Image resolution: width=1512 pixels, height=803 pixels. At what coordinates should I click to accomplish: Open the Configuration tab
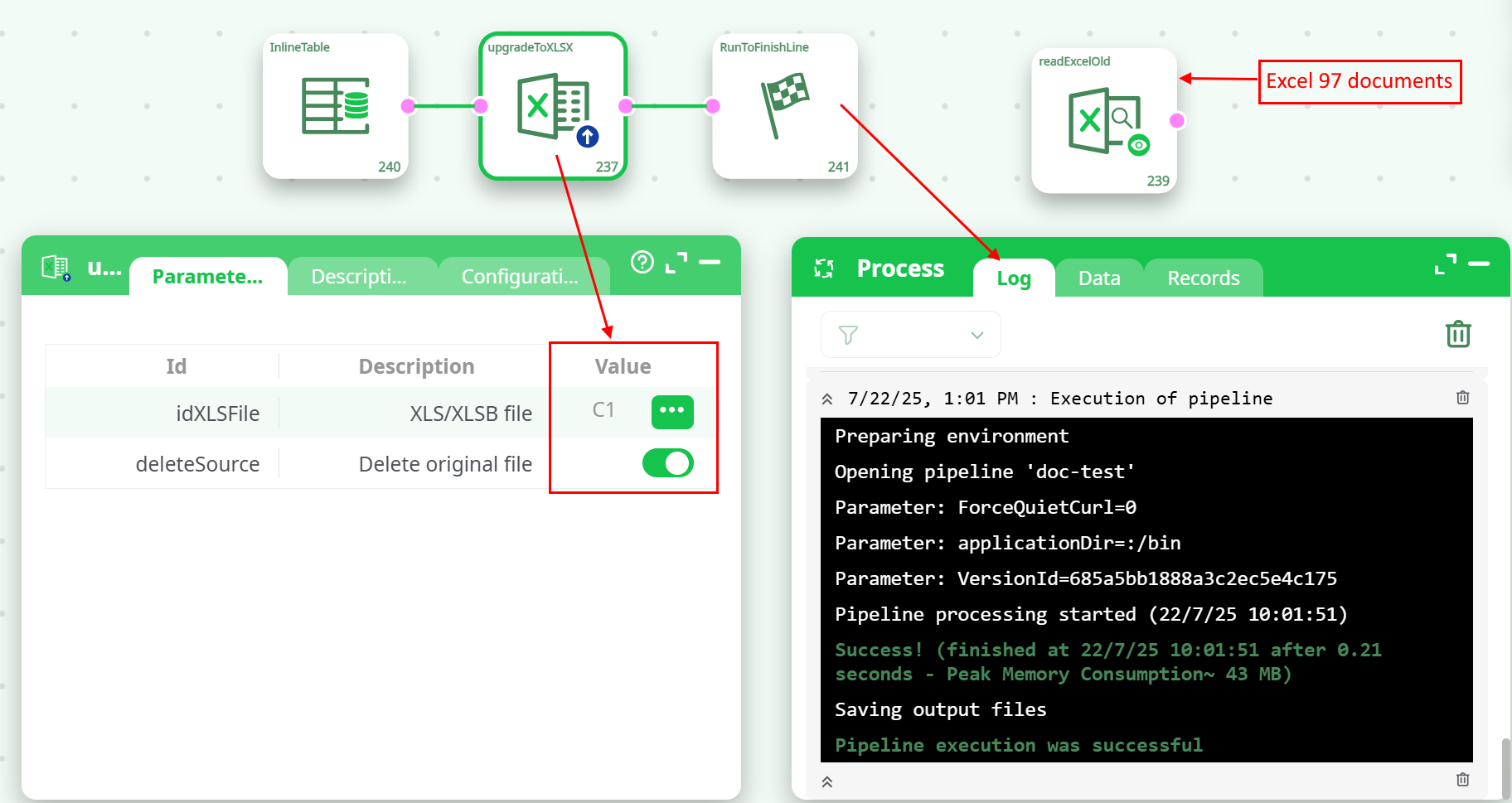click(x=520, y=277)
